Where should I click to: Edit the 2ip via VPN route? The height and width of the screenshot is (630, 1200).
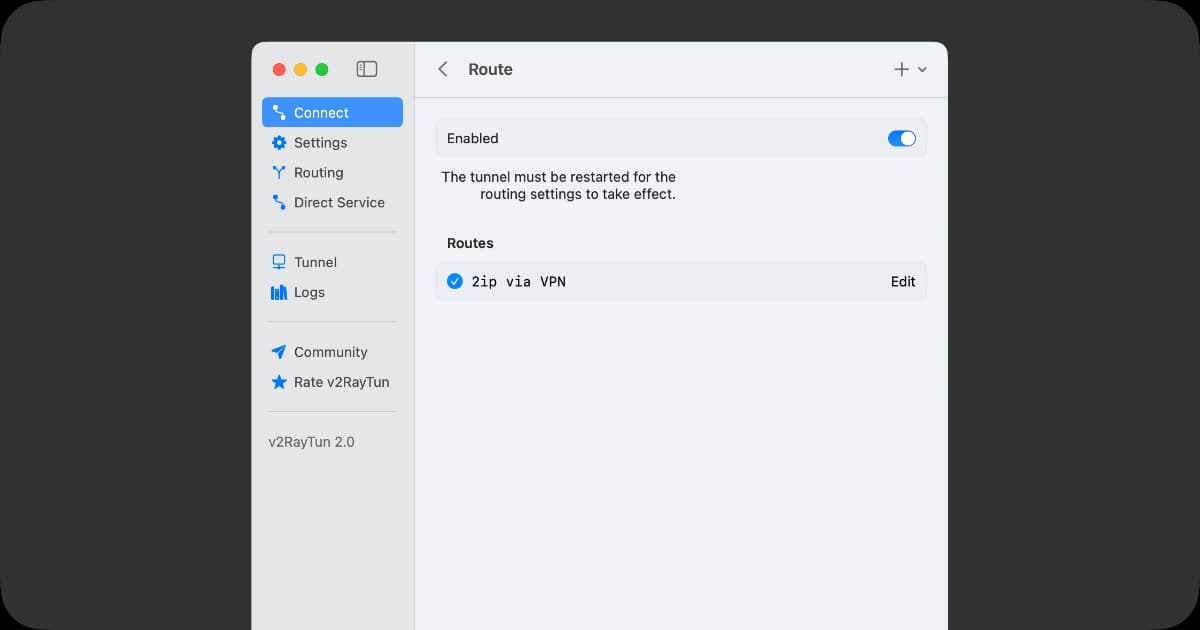point(902,282)
